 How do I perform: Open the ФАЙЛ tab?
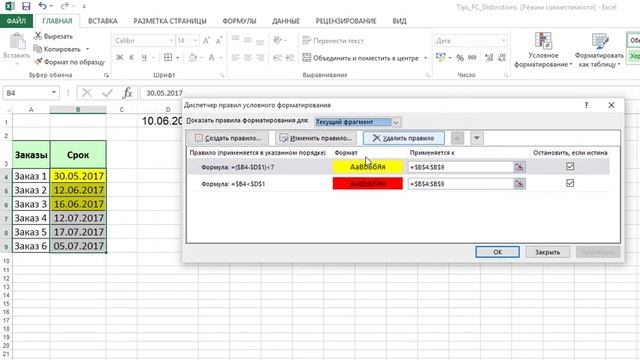[16, 21]
